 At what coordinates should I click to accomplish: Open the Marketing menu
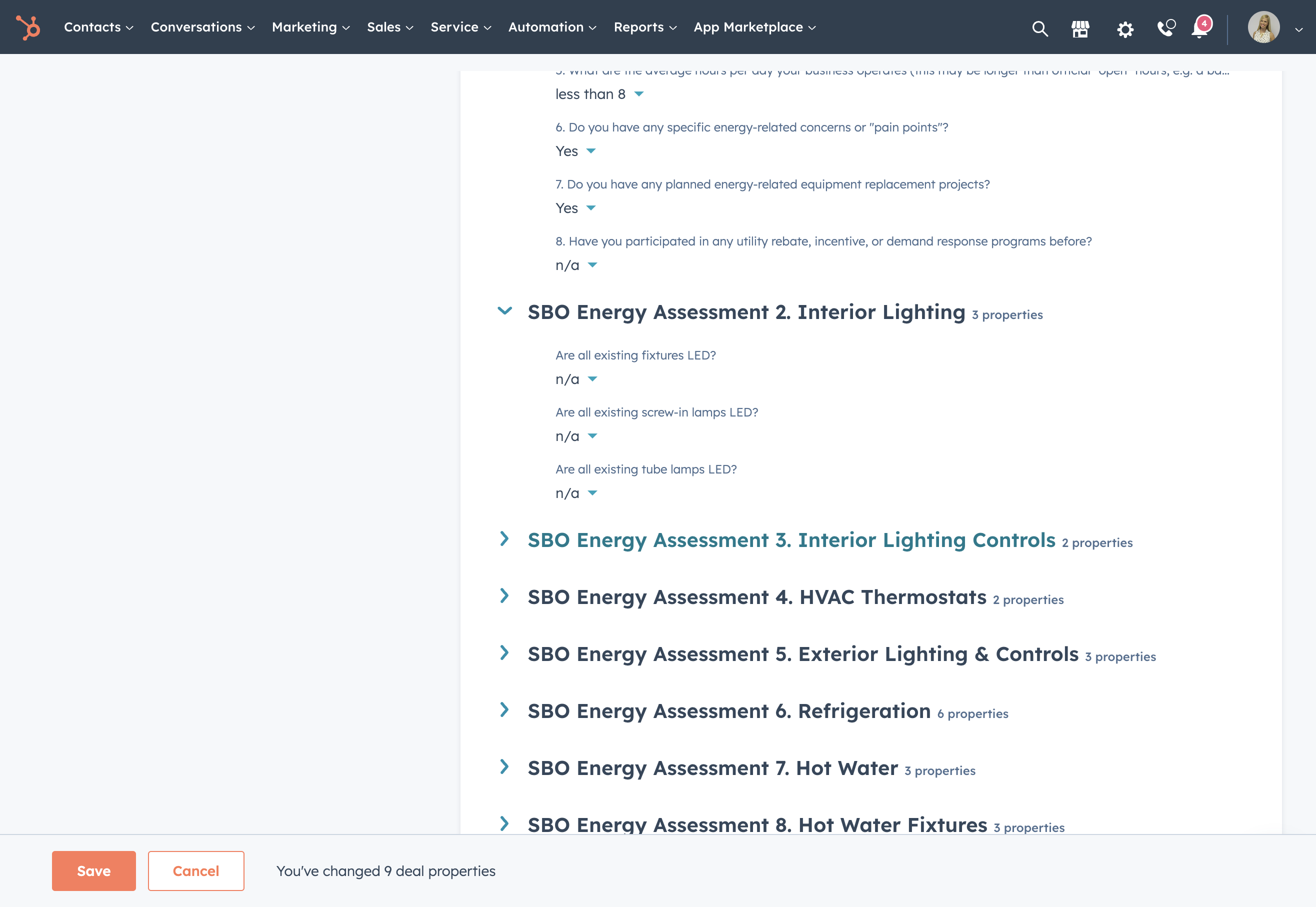[x=311, y=27]
